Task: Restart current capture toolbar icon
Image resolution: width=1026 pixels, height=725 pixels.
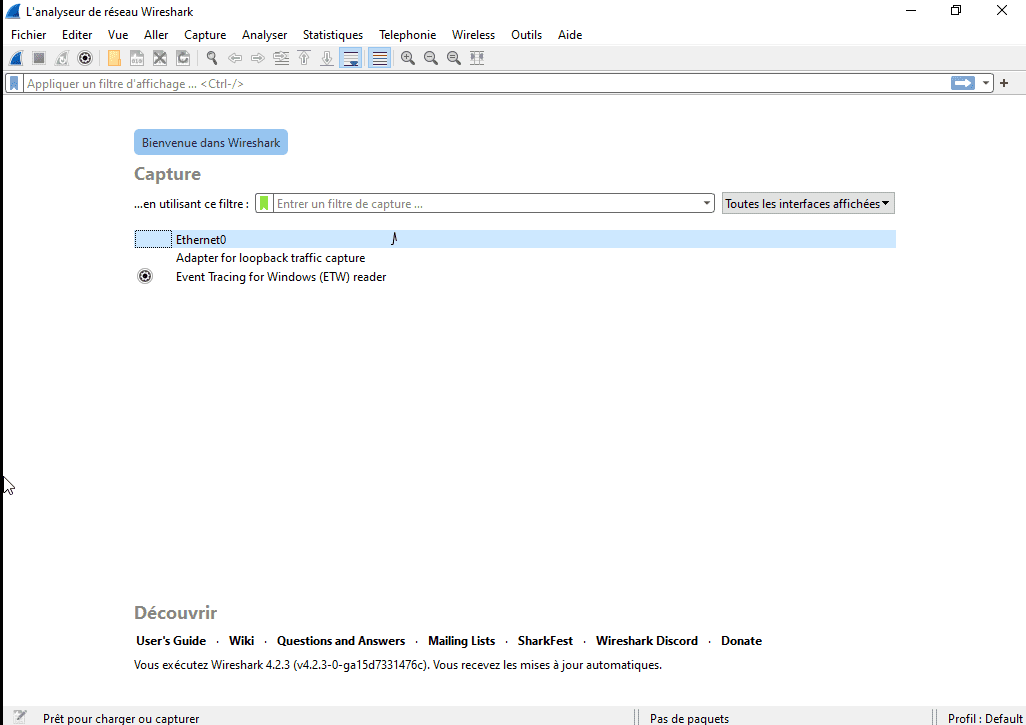Action: point(62,58)
